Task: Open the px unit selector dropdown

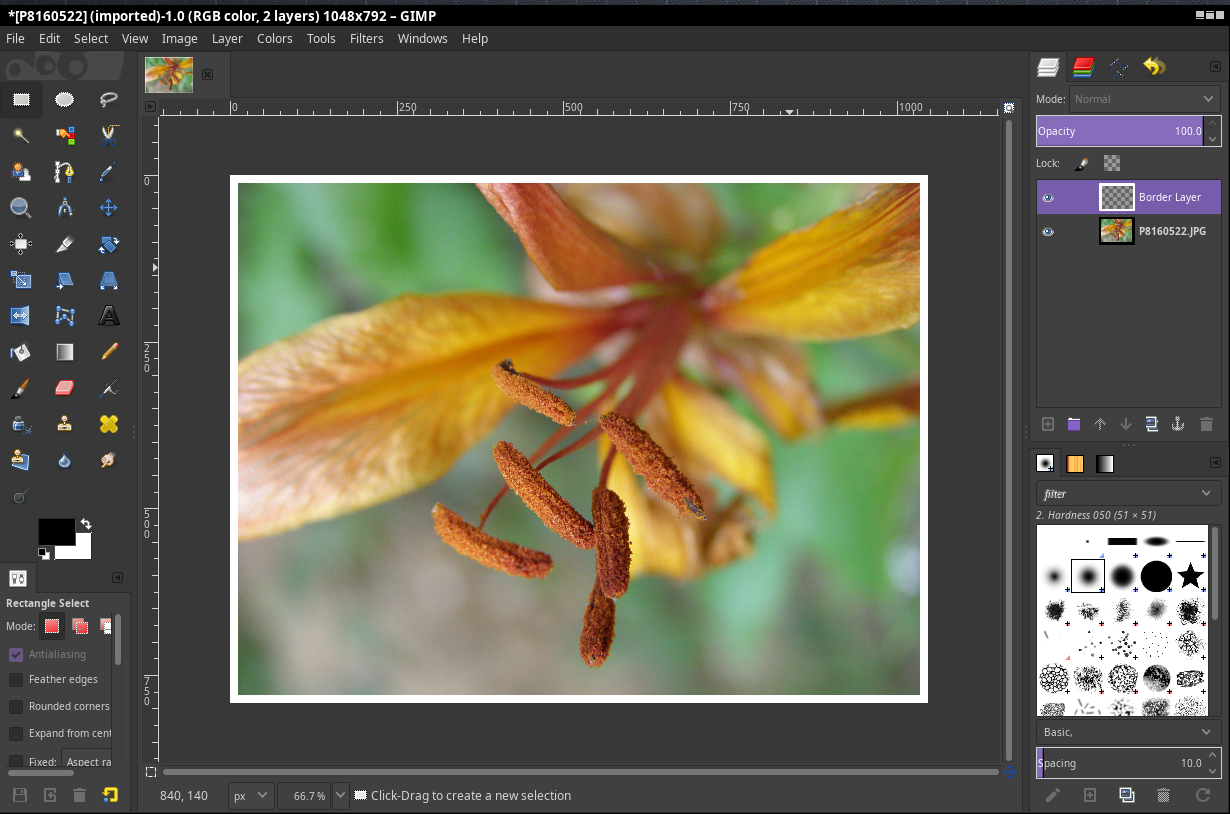Action: [x=251, y=796]
